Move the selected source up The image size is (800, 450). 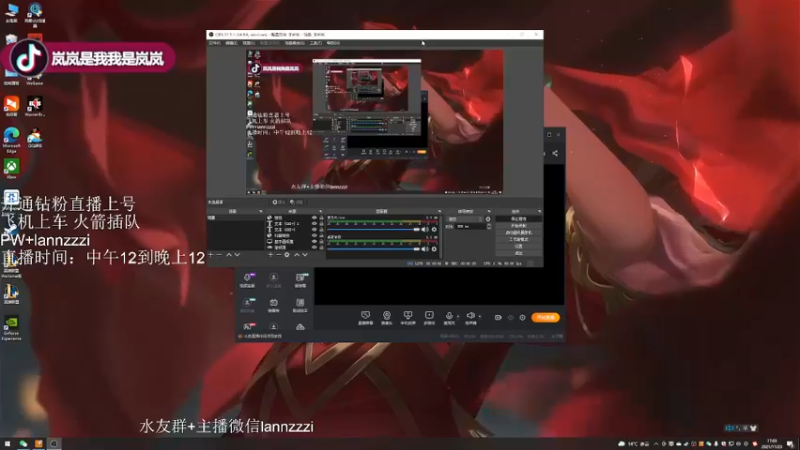point(297,255)
